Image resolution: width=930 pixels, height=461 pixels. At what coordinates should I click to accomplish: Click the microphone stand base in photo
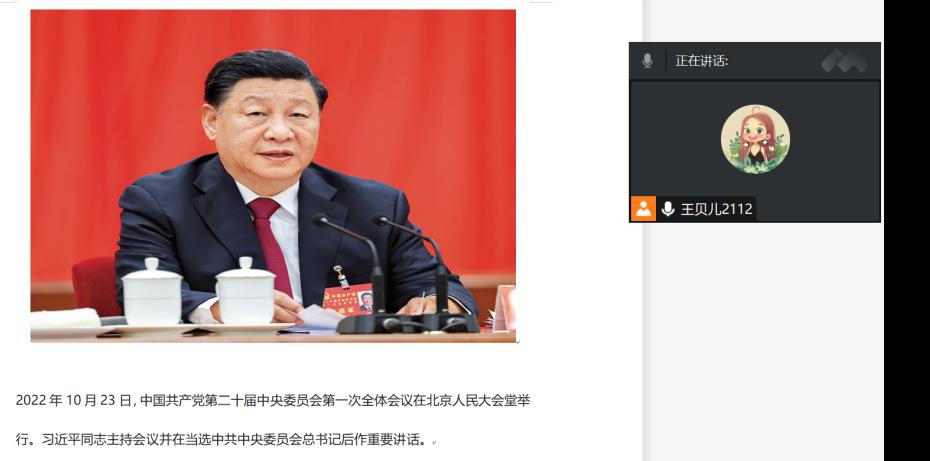pos(408,323)
